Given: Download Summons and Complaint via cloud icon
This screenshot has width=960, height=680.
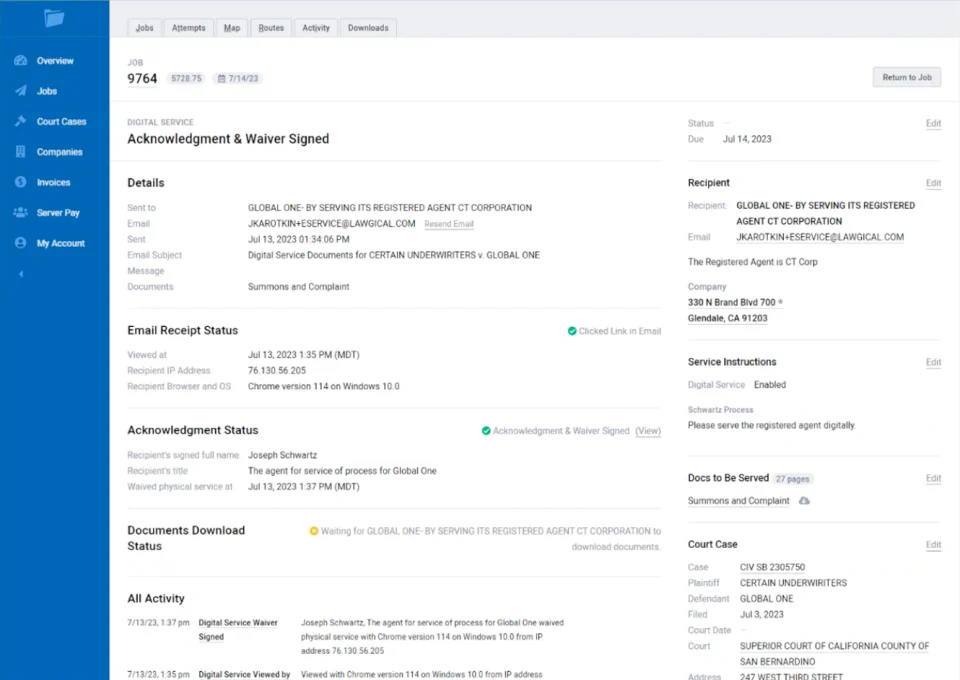Looking at the screenshot, I should [804, 501].
